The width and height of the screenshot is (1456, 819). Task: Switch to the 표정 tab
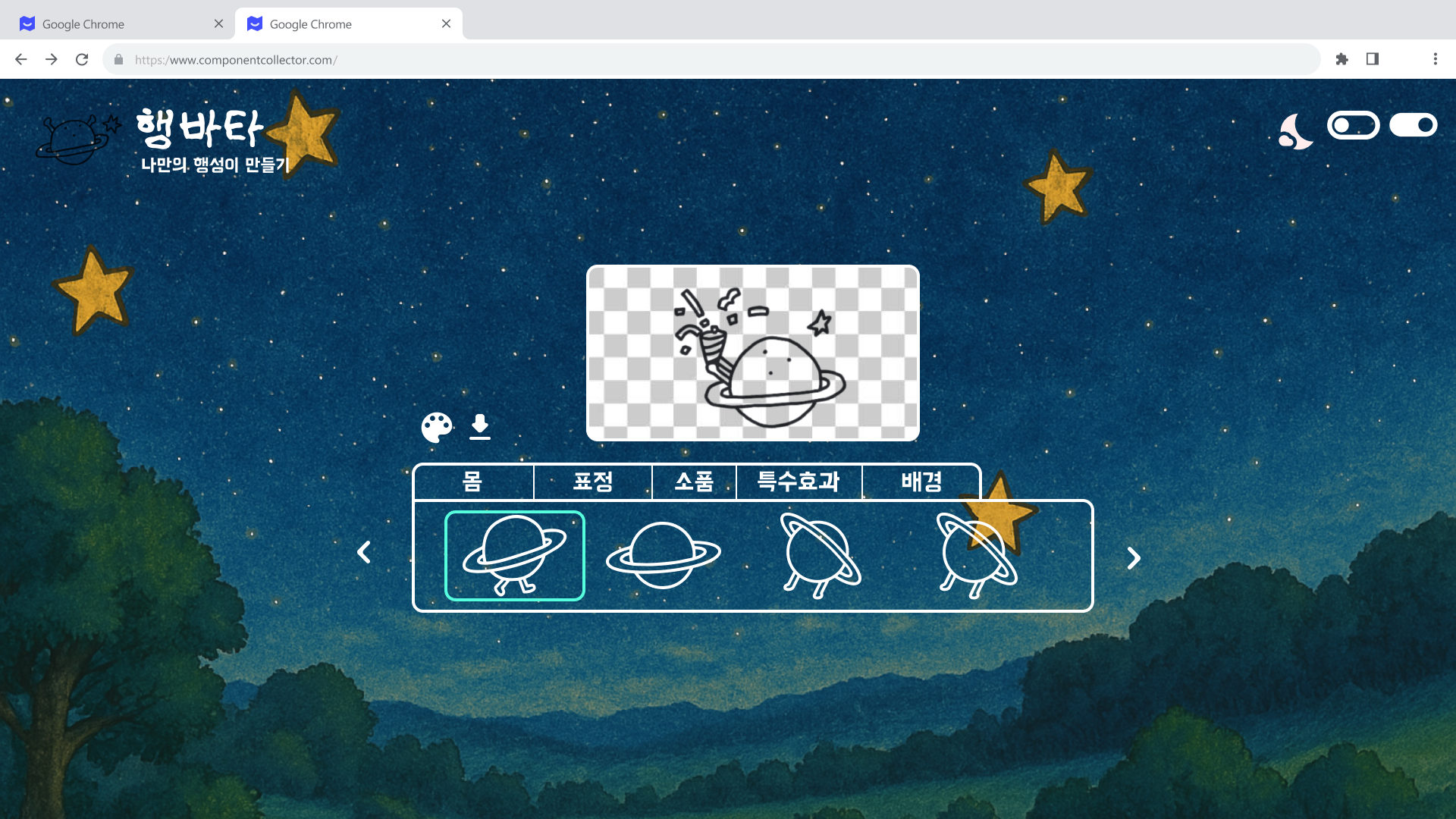pyautogui.click(x=593, y=482)
